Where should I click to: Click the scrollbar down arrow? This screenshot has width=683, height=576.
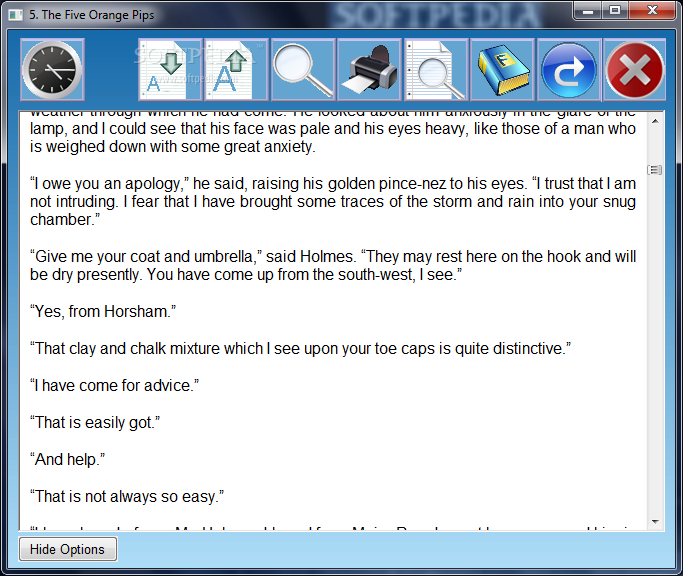click(655, 522)
